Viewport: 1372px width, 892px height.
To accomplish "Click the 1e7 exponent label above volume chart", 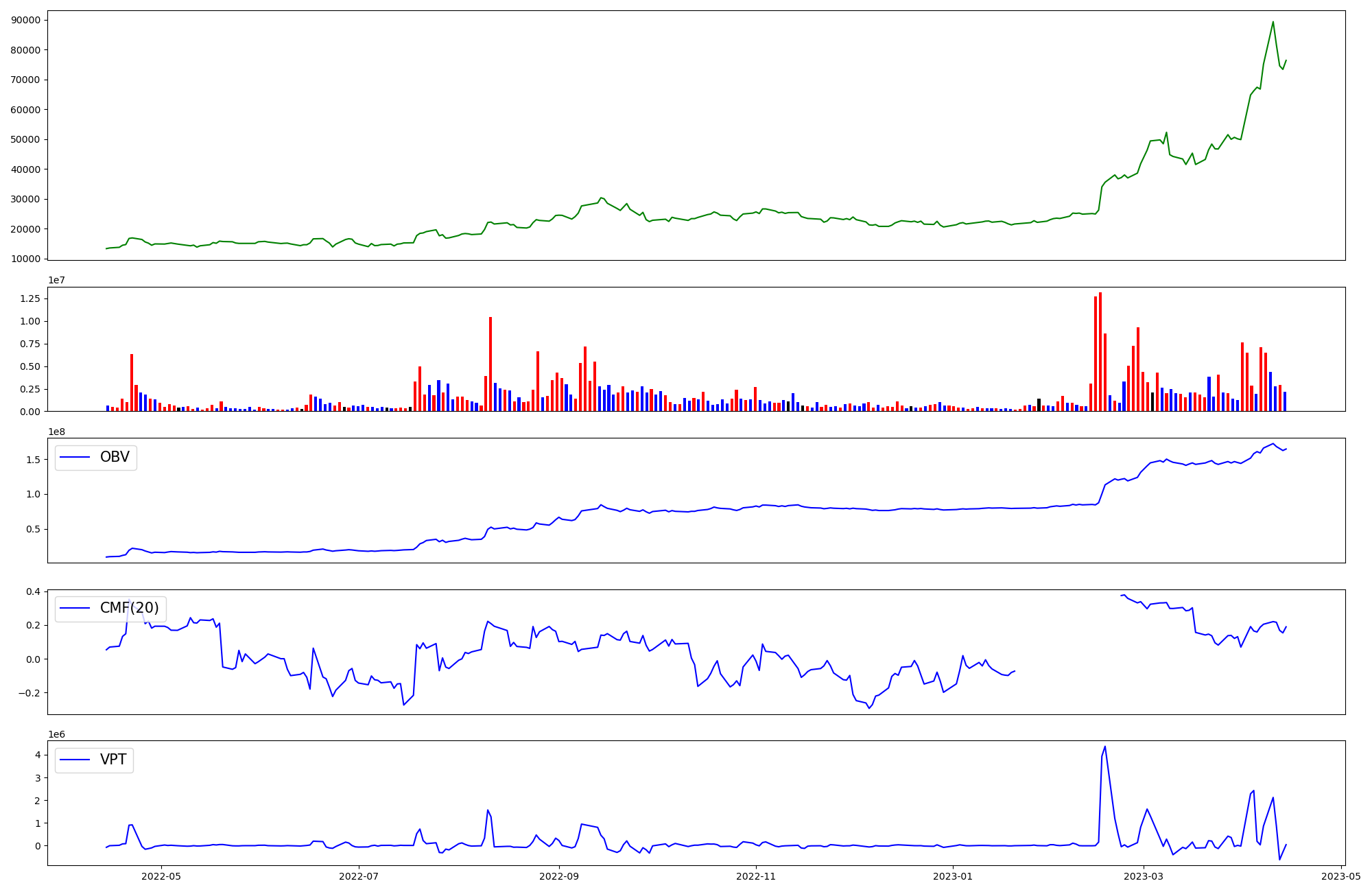I will click(x=56, y=280).
